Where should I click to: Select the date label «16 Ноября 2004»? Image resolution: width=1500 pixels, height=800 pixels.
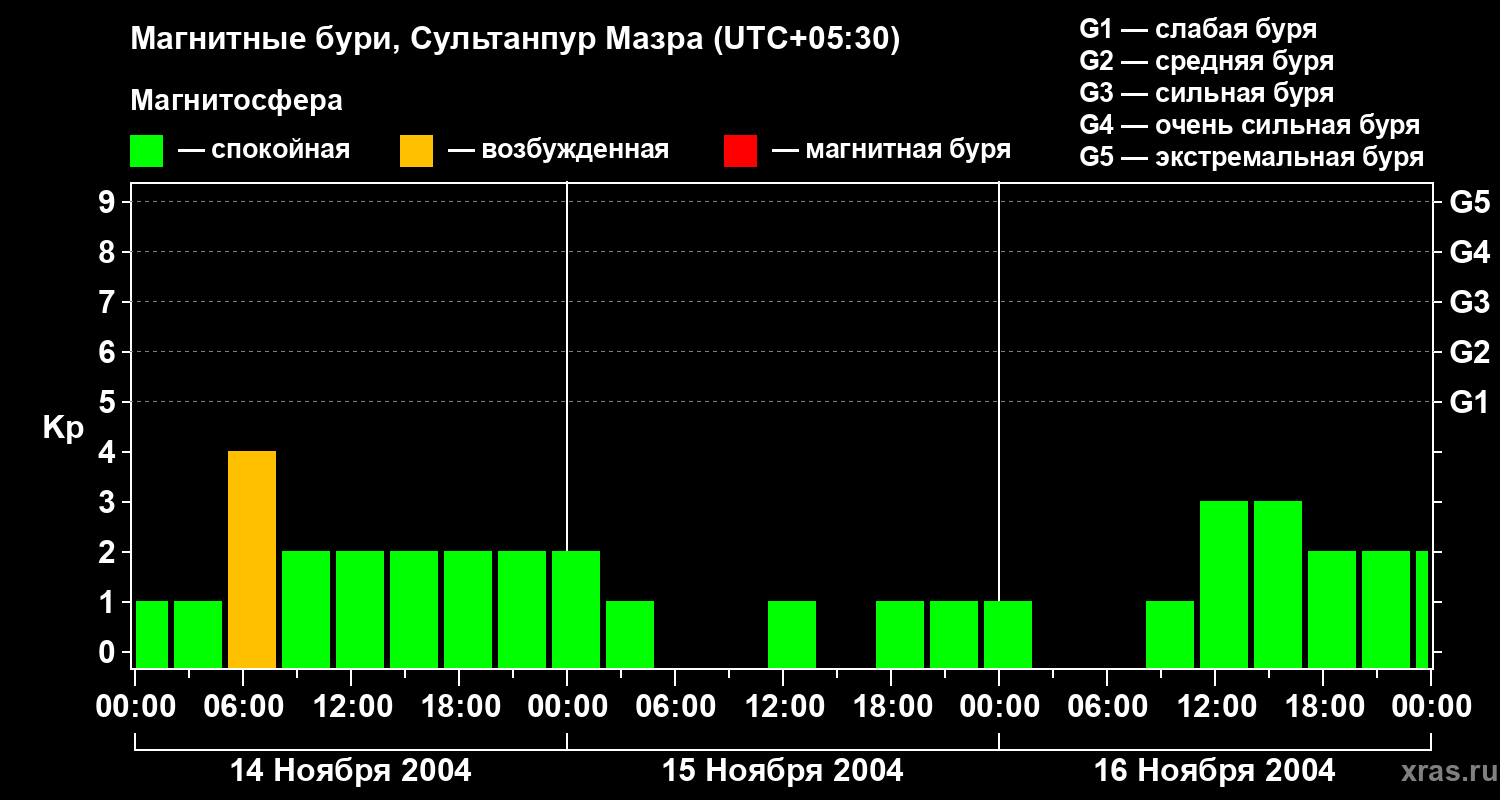[x=1215, y=771]
